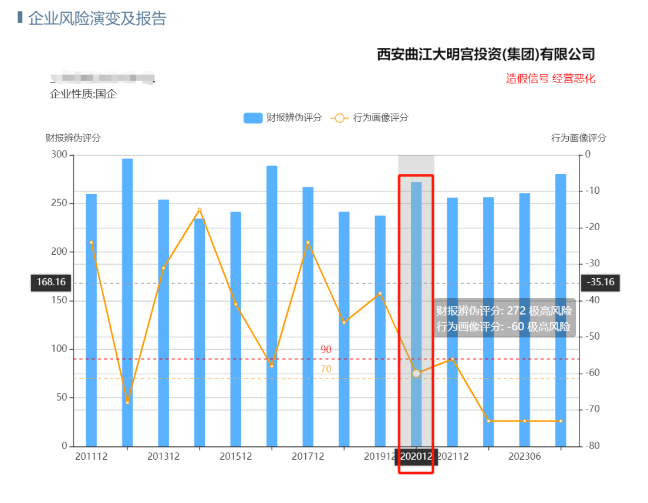
Task: Select the tallest bar after 201112
Action: 127,303
